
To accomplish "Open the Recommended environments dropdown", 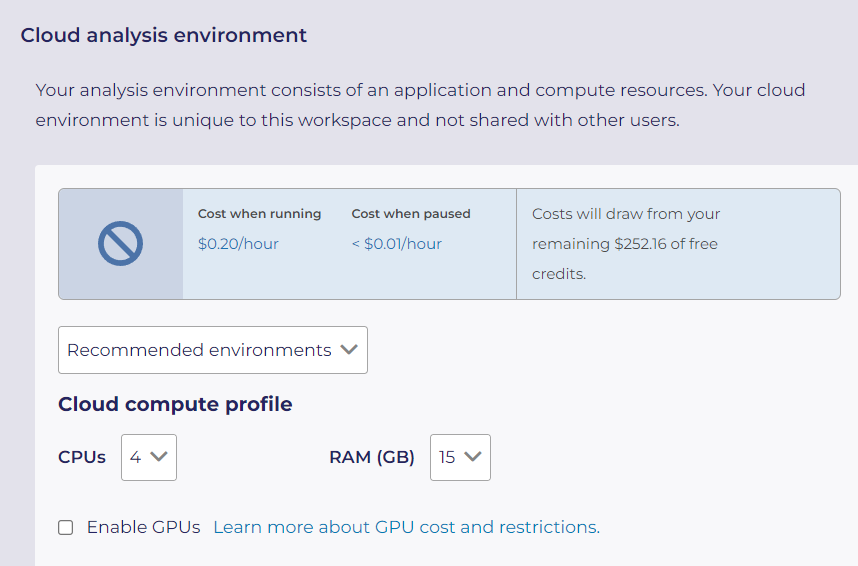I will [213, 350].
